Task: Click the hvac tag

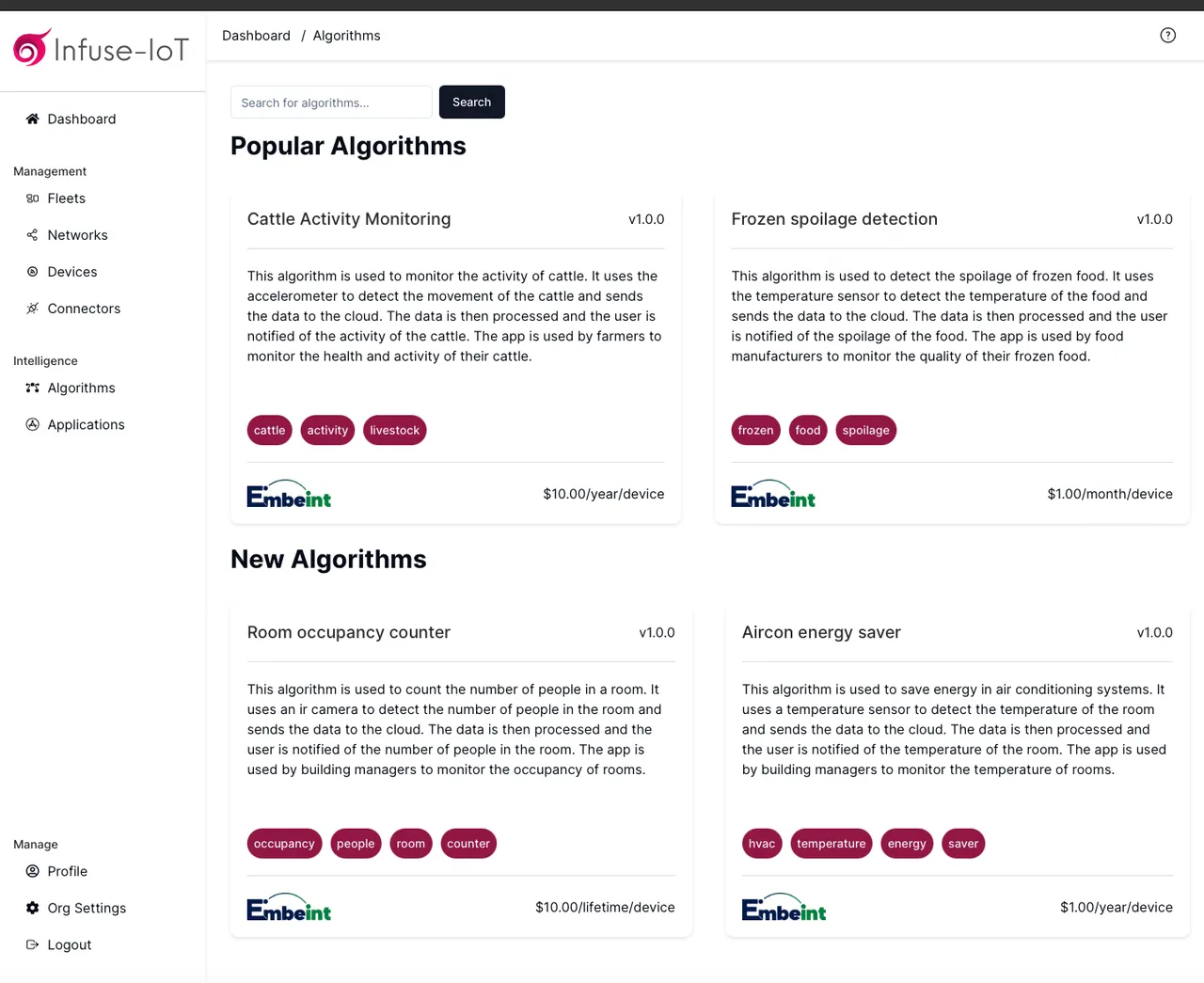Action: (762, 844)
